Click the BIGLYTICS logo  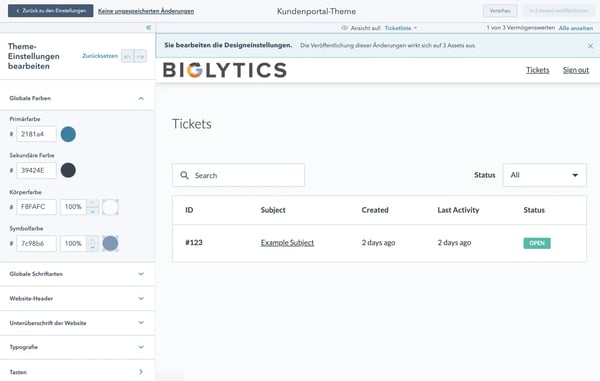point(225,70)
